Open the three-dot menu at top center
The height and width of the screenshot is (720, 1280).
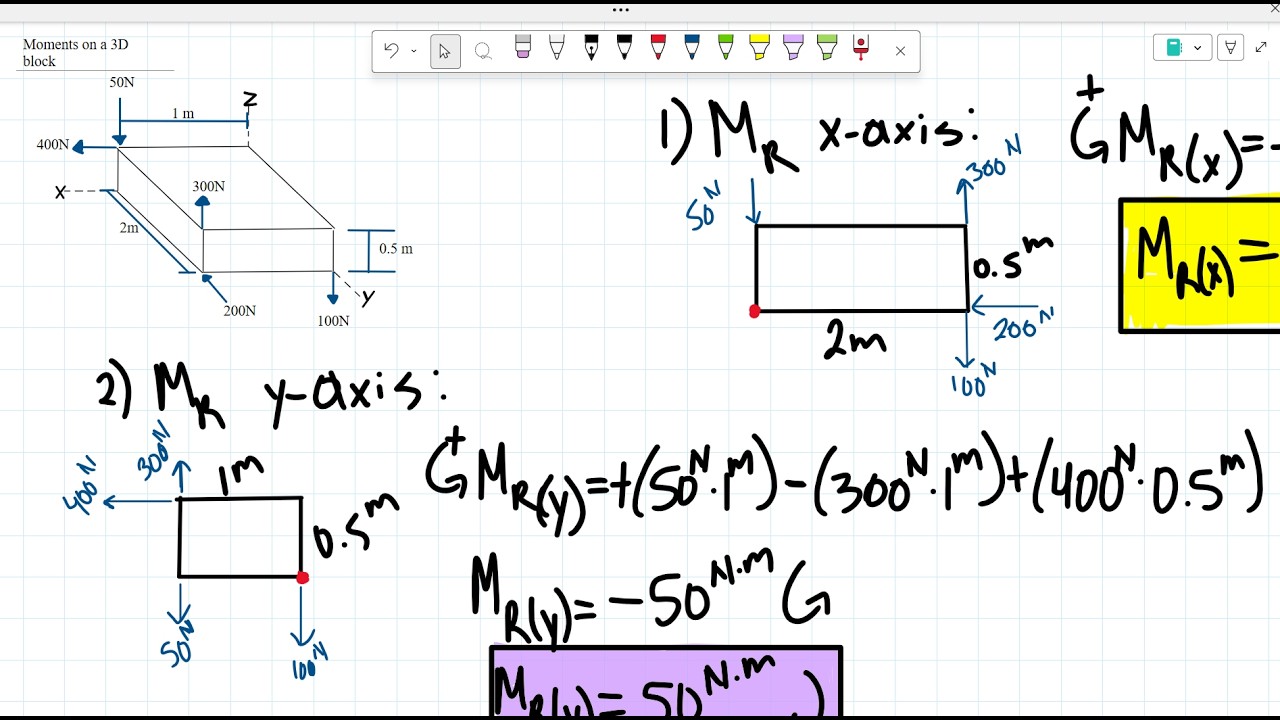click(621, 10)
